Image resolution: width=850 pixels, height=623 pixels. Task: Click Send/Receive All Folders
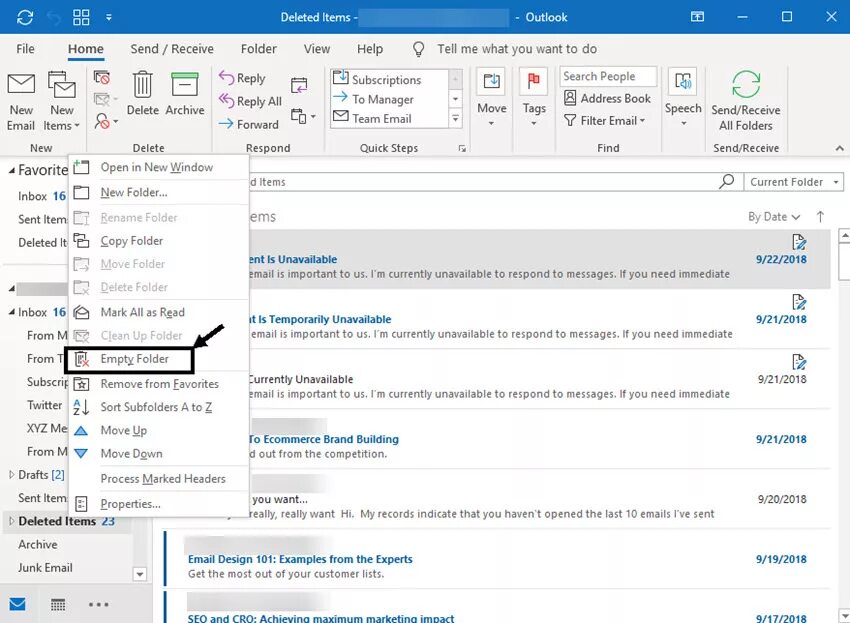746,101
